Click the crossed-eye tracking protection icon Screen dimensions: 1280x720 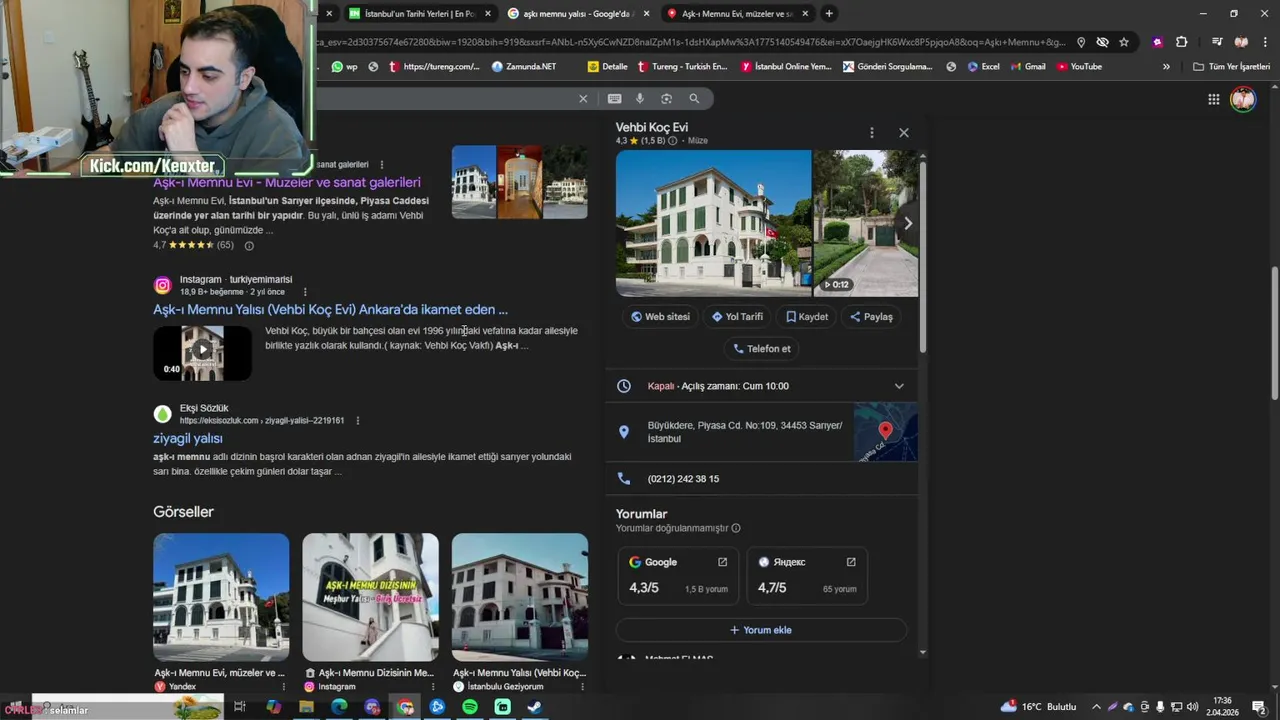coord(1102,42)
